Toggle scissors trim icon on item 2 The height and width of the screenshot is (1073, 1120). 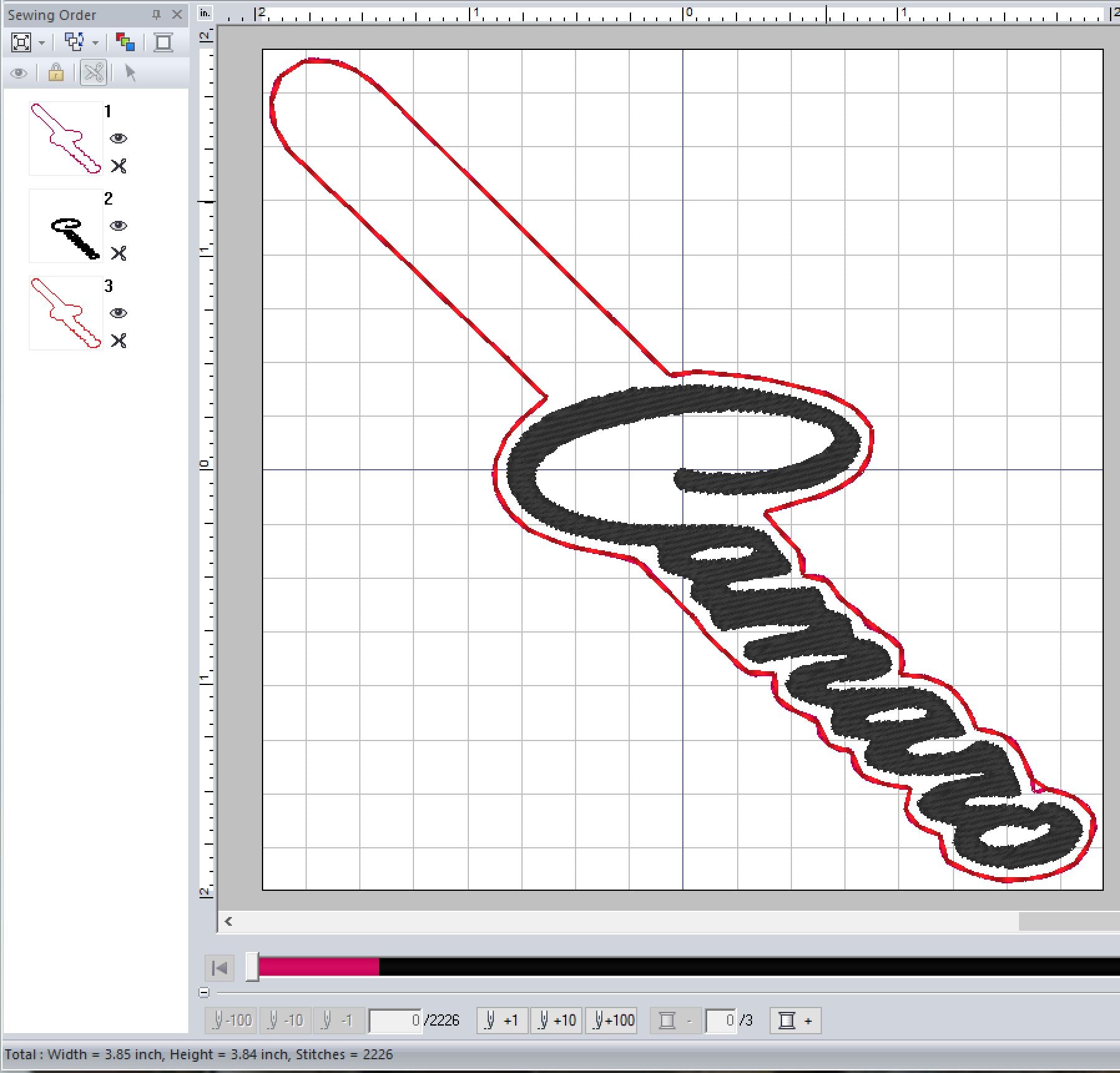tap(118, 253)
